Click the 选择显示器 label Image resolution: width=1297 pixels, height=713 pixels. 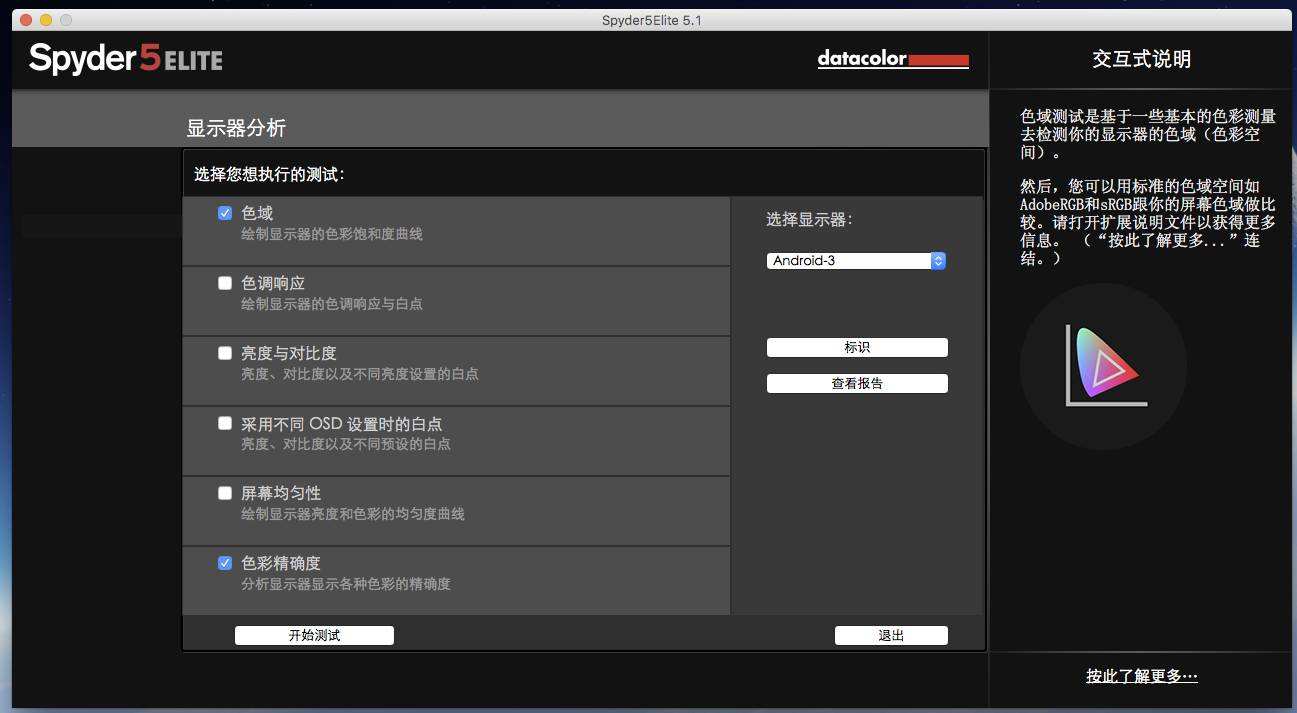coord(810,220)
